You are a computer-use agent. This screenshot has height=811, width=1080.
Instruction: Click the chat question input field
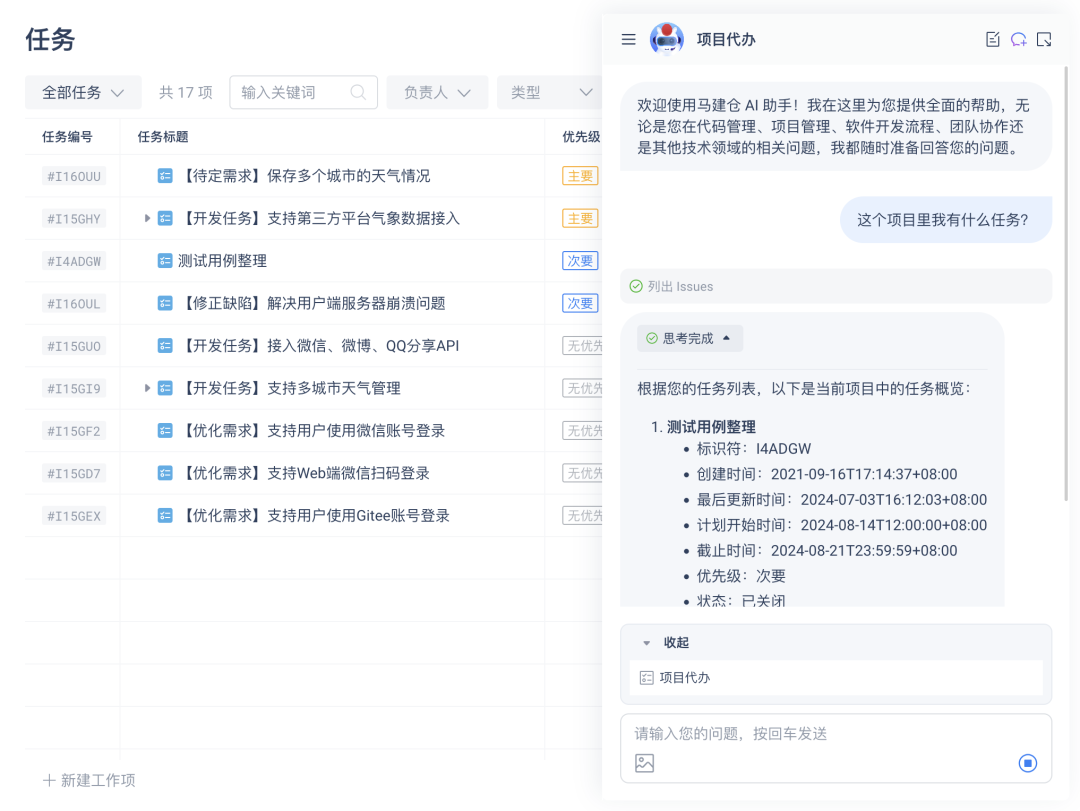tap(820, 734)
